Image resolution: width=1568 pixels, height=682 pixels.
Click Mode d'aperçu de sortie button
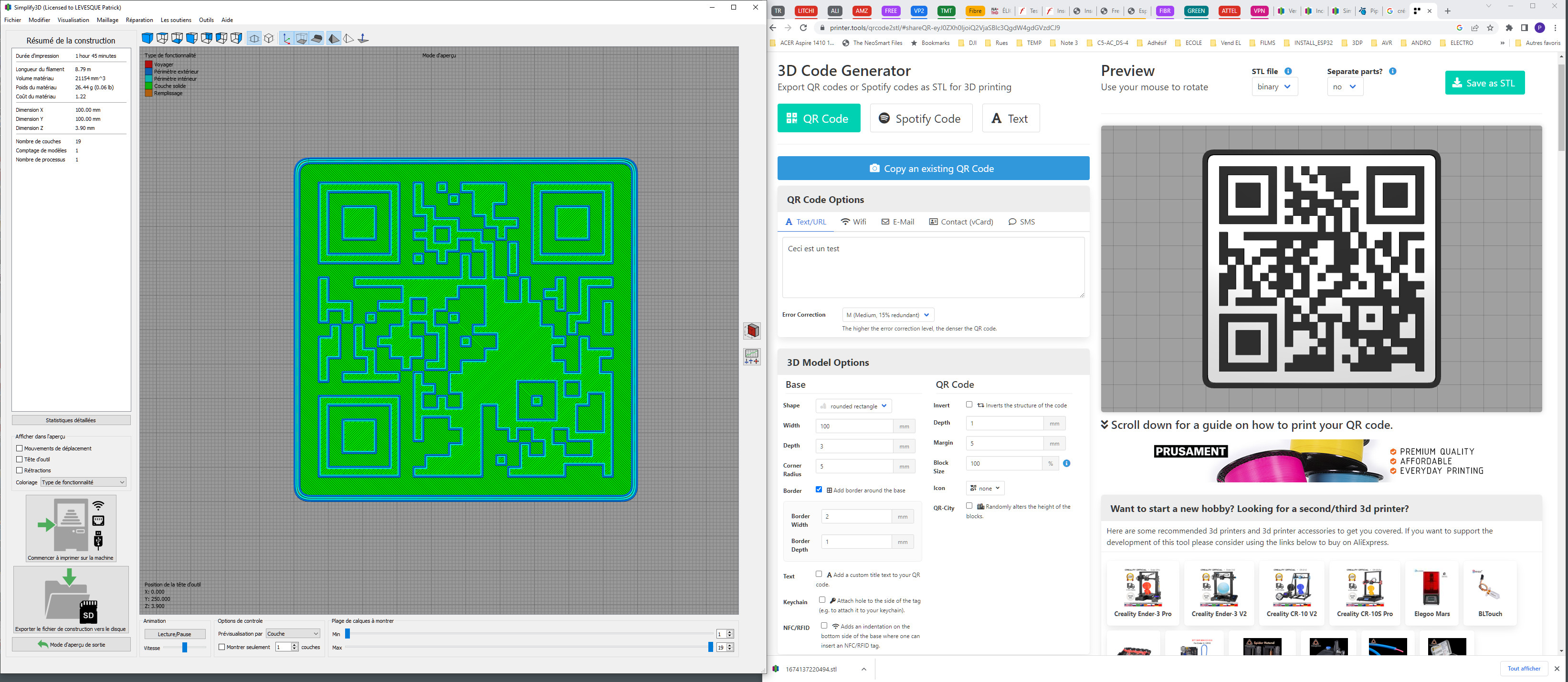tap(71, 644)
